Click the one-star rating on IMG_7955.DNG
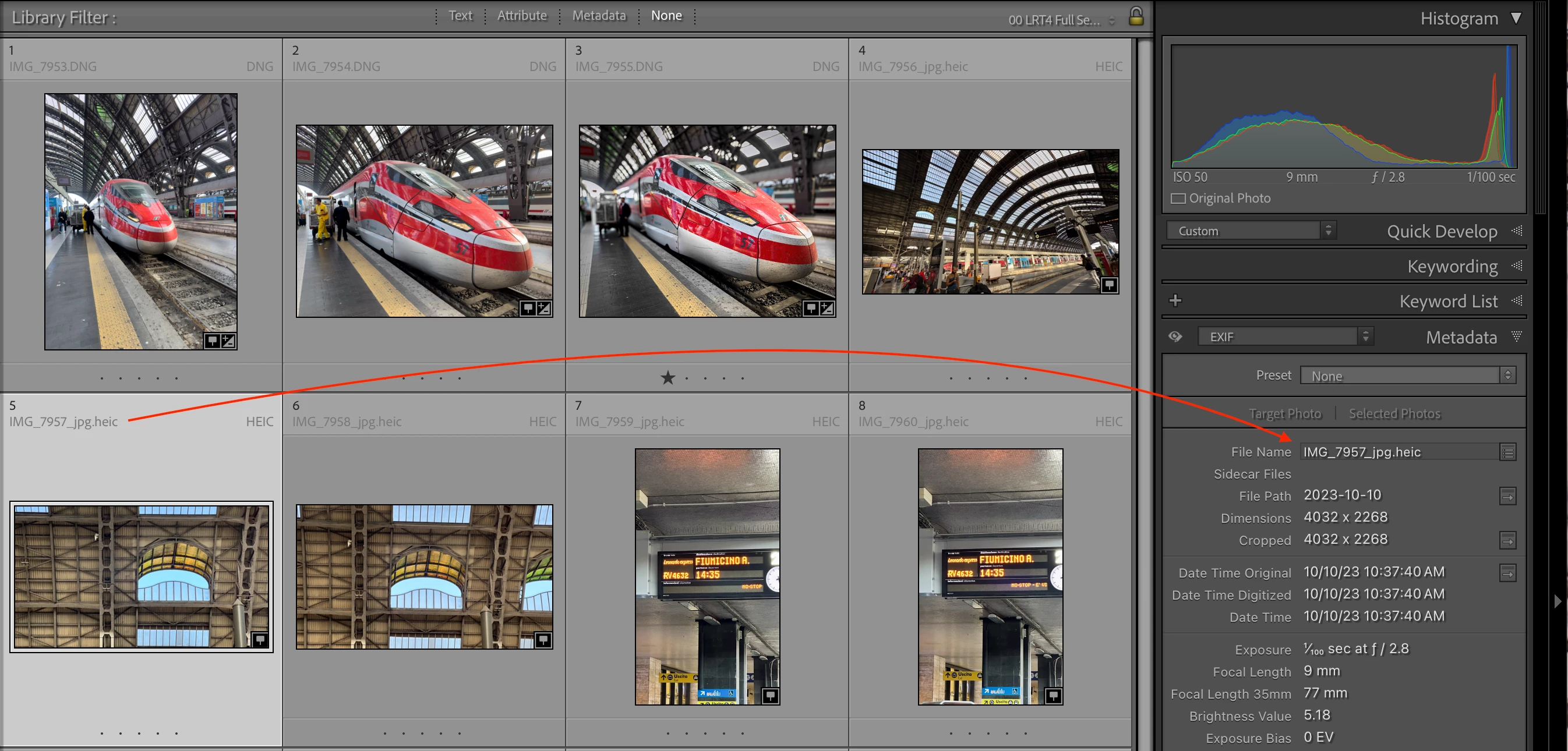This screenshot has height=751, width=1568. 668,378
